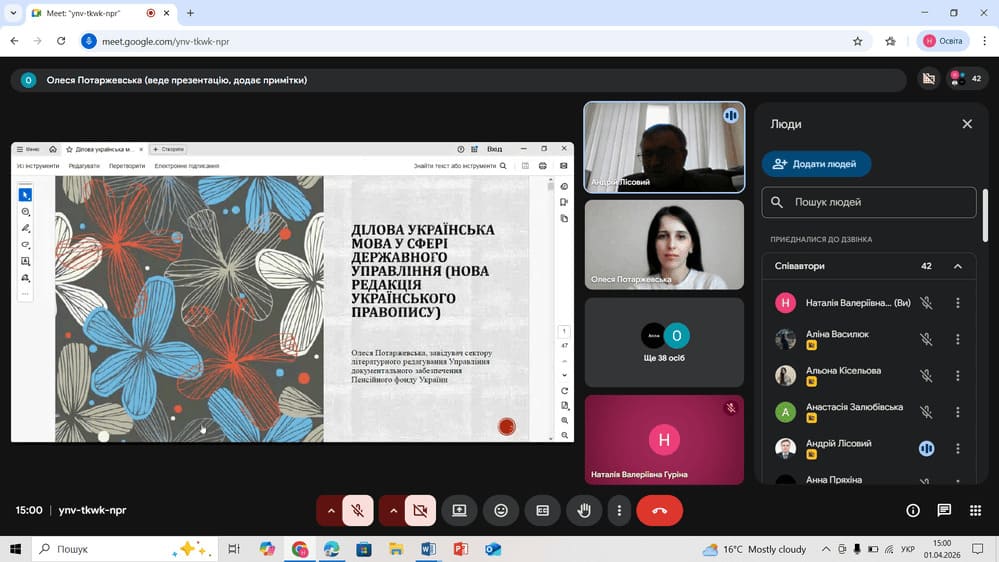Turn on the camera toggle
The width and height of the screenshot is (999, 562).
420,510
